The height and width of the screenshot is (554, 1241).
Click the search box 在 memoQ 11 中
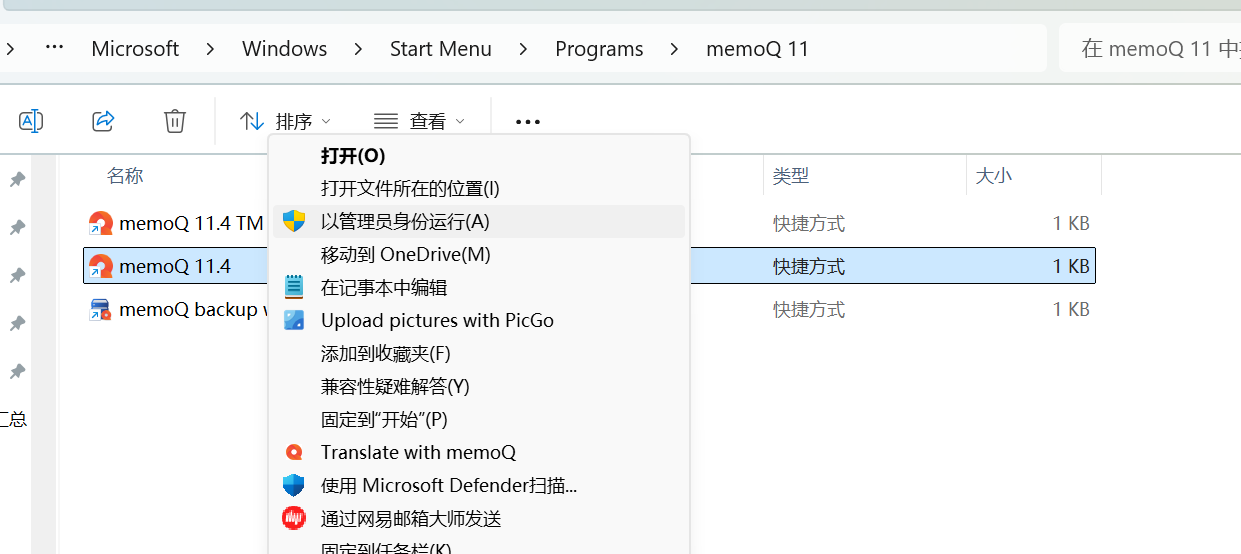(1150, 48)
